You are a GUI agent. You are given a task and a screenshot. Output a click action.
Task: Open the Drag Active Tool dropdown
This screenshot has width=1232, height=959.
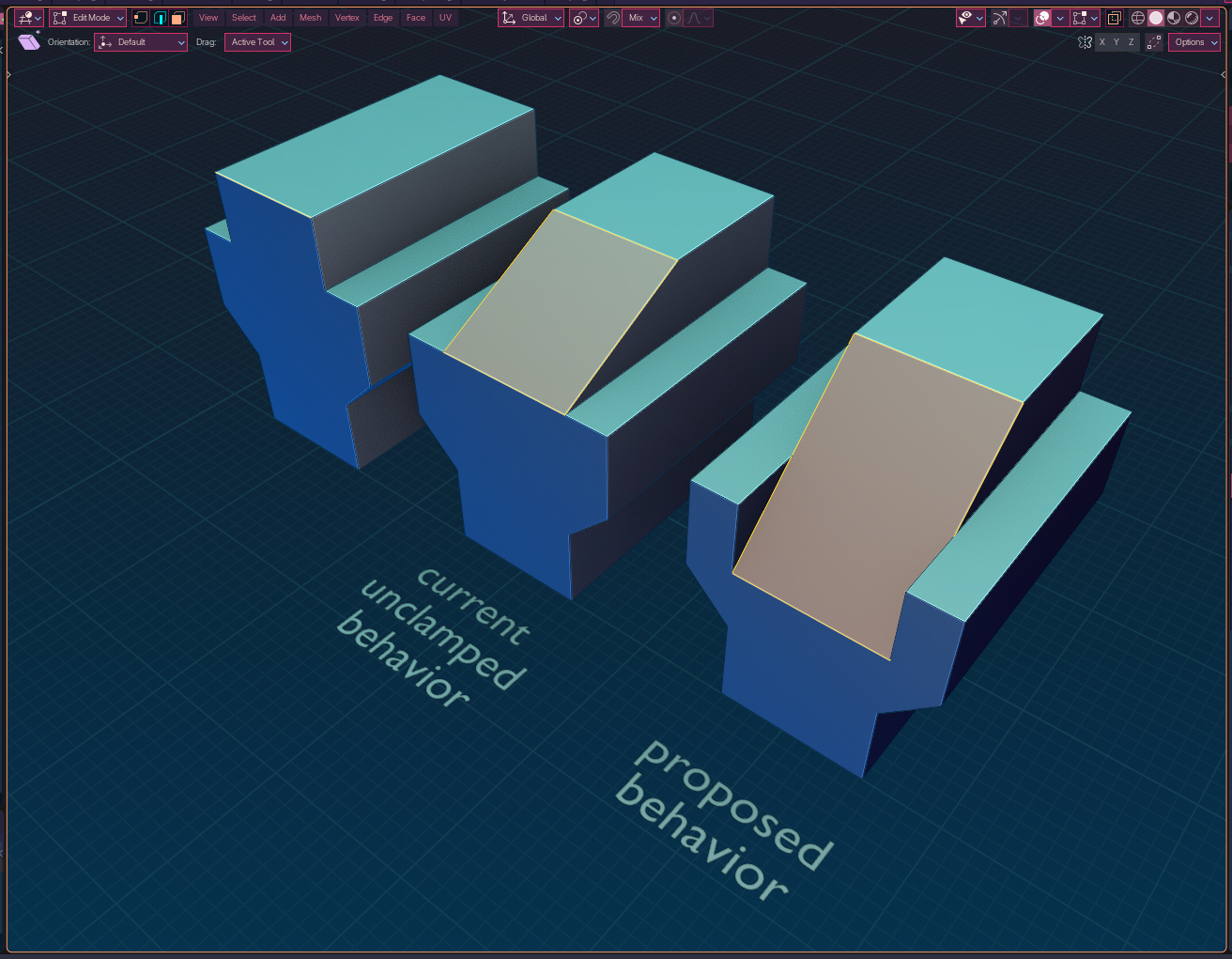[257, 42]
